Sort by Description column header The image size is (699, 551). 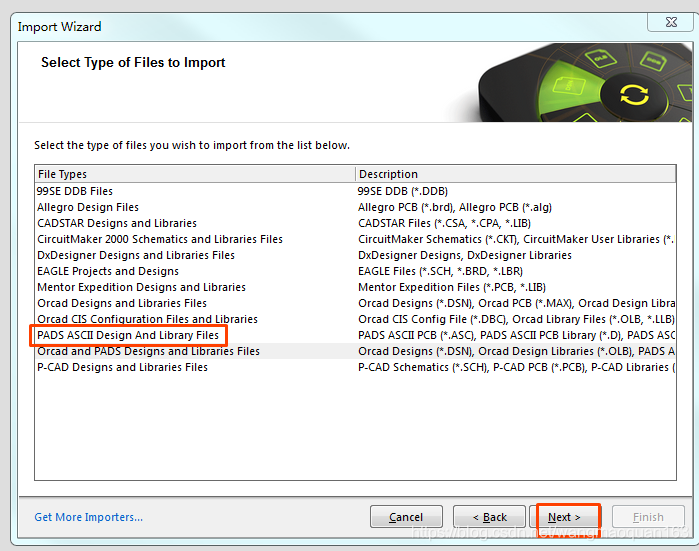[x=515, y=174]
